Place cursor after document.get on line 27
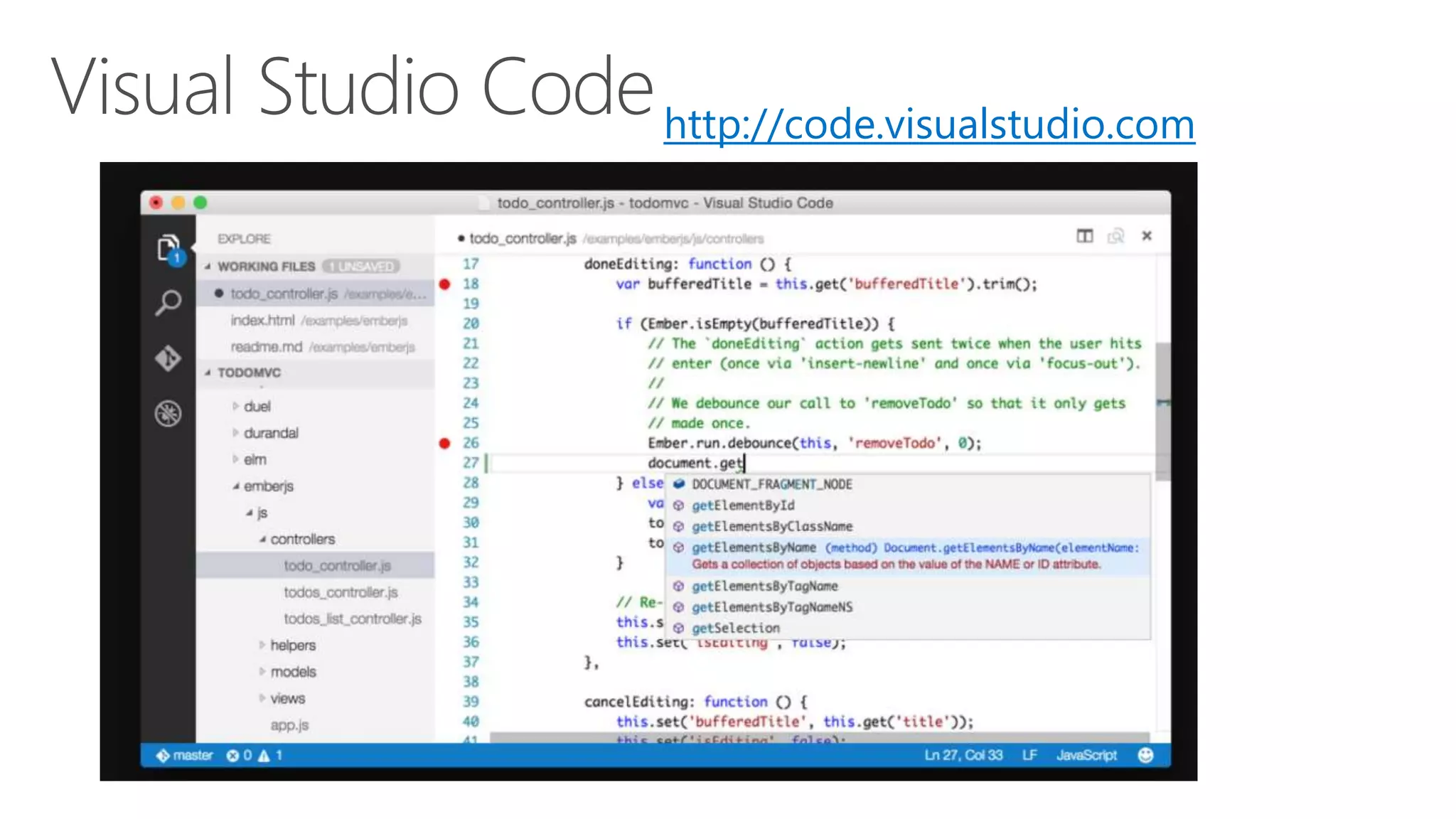The width and height of the screenshot is (1456, 819). click(744, 464)
